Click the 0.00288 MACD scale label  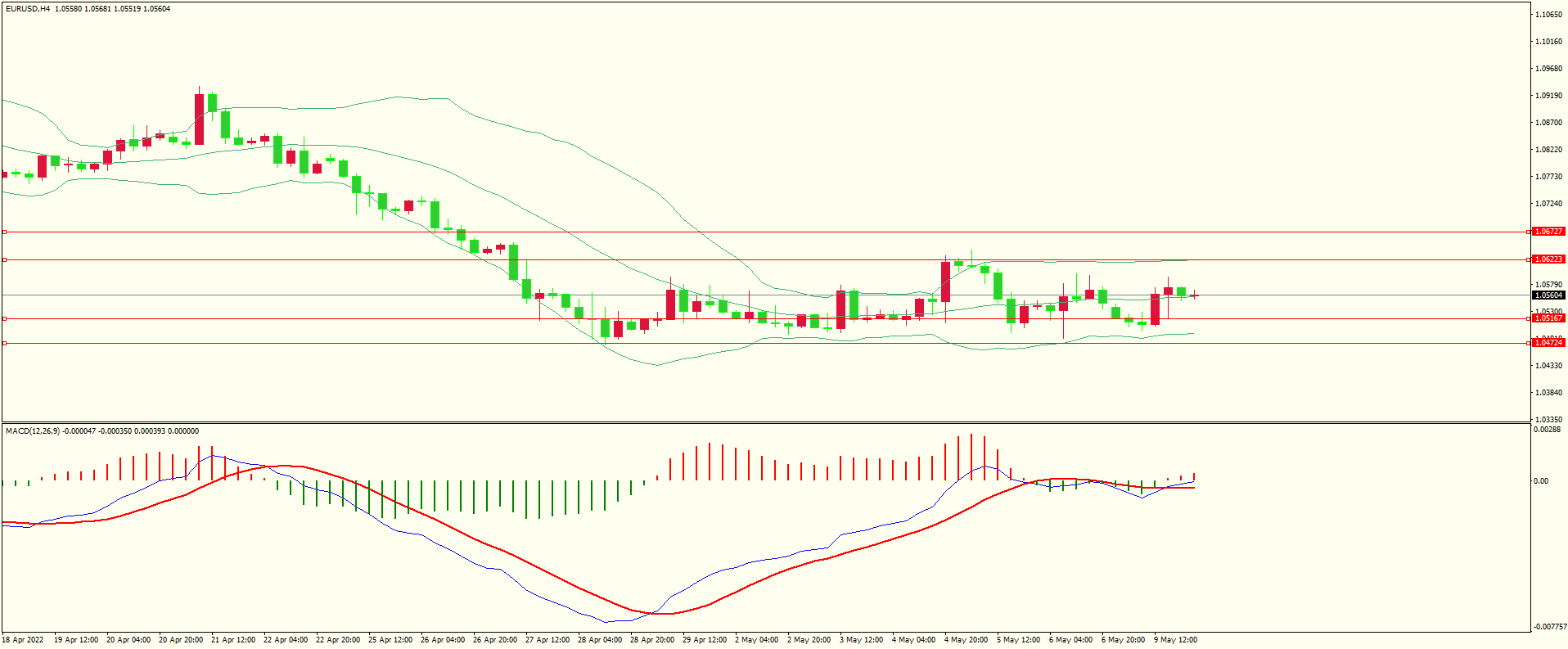coord(1547,430)
